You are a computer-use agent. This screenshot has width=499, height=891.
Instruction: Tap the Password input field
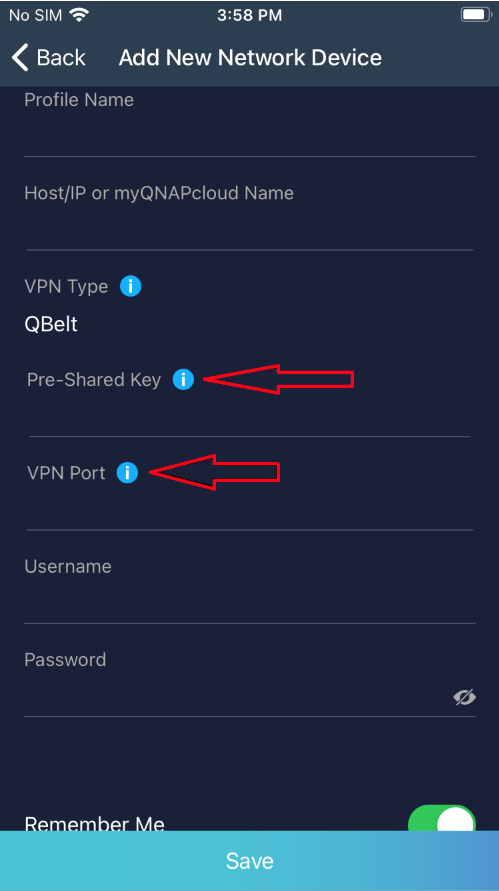(236, 696)
